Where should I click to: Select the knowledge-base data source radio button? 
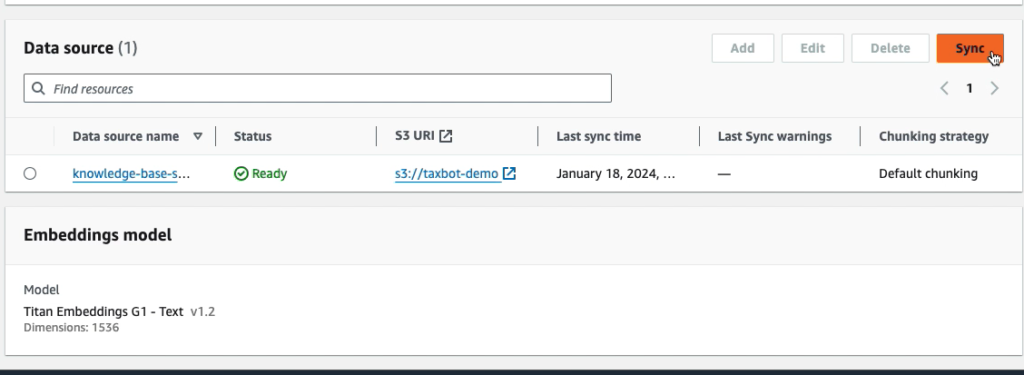click(30, 174)
